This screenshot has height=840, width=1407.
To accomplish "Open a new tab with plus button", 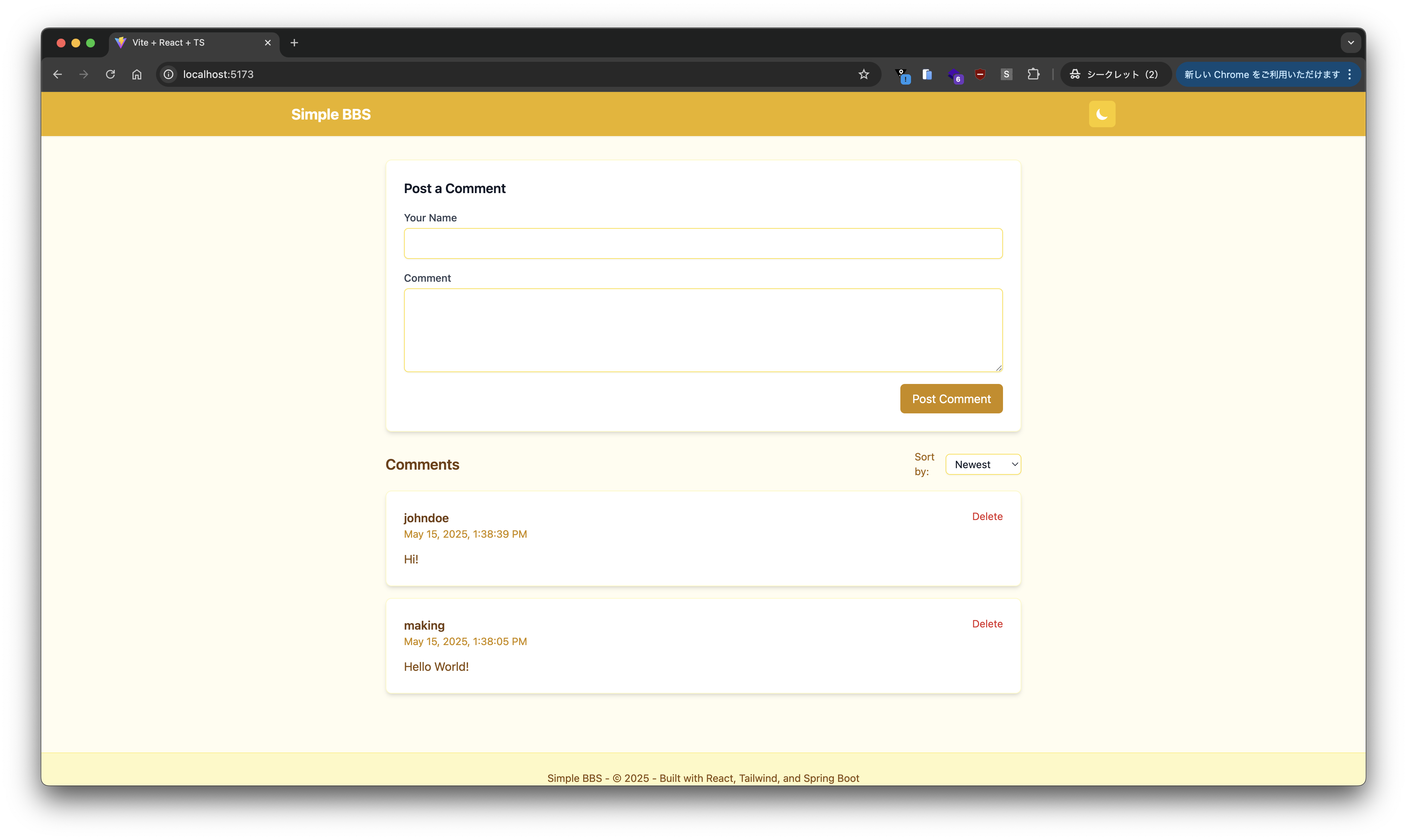I will click(x=294, y=43).
